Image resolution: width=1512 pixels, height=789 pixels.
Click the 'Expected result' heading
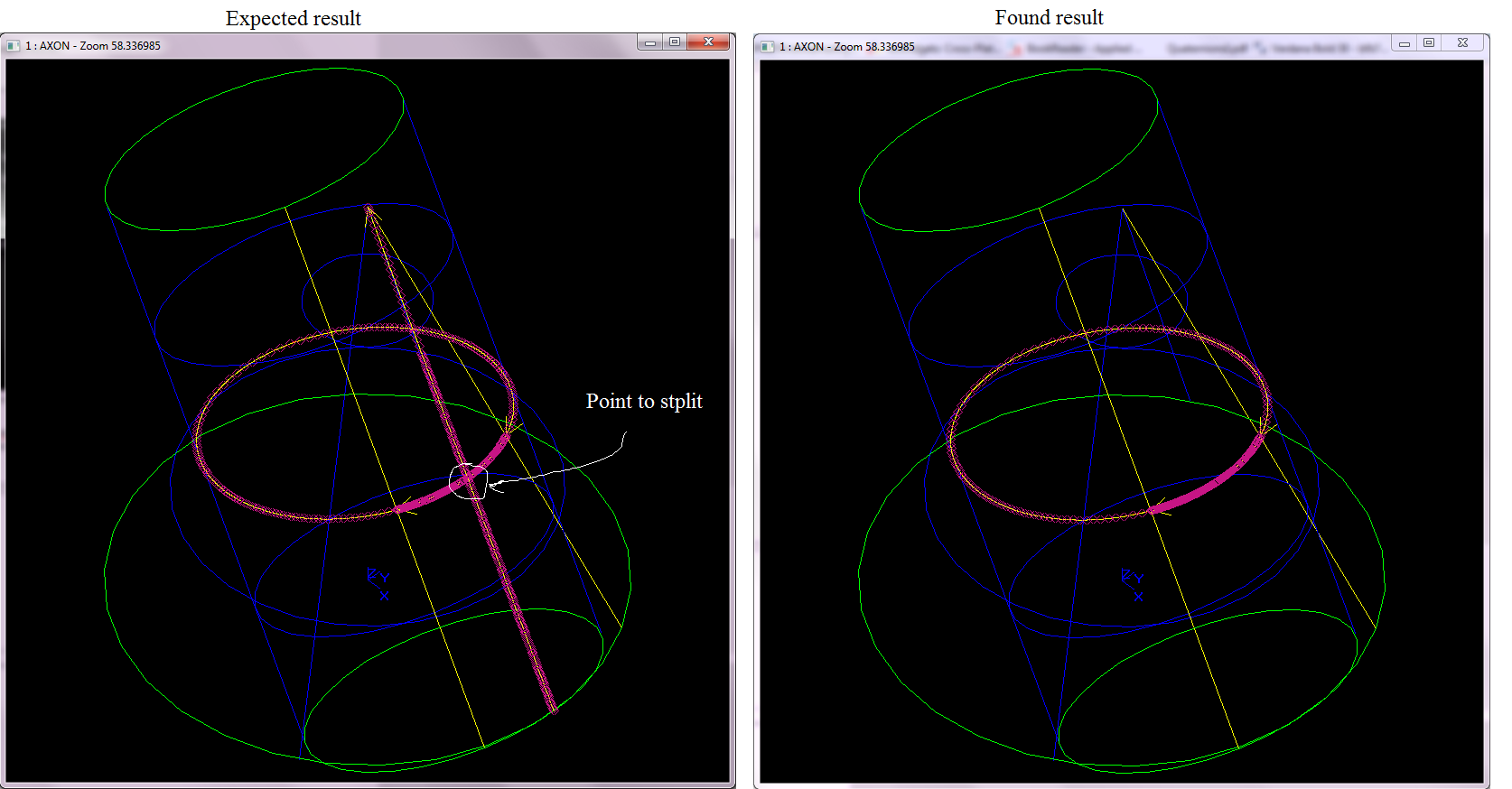(293, 18)
